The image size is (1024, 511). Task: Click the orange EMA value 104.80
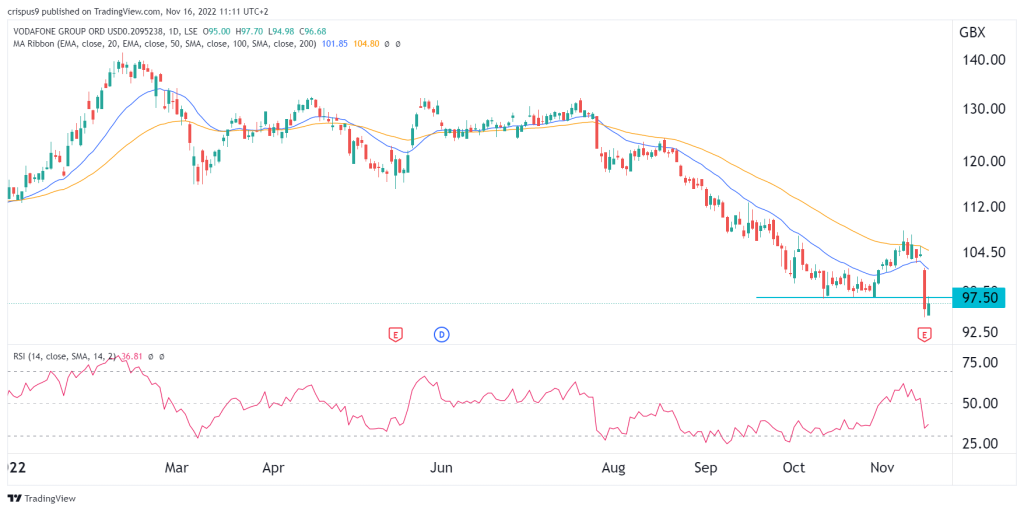point(366,44)
